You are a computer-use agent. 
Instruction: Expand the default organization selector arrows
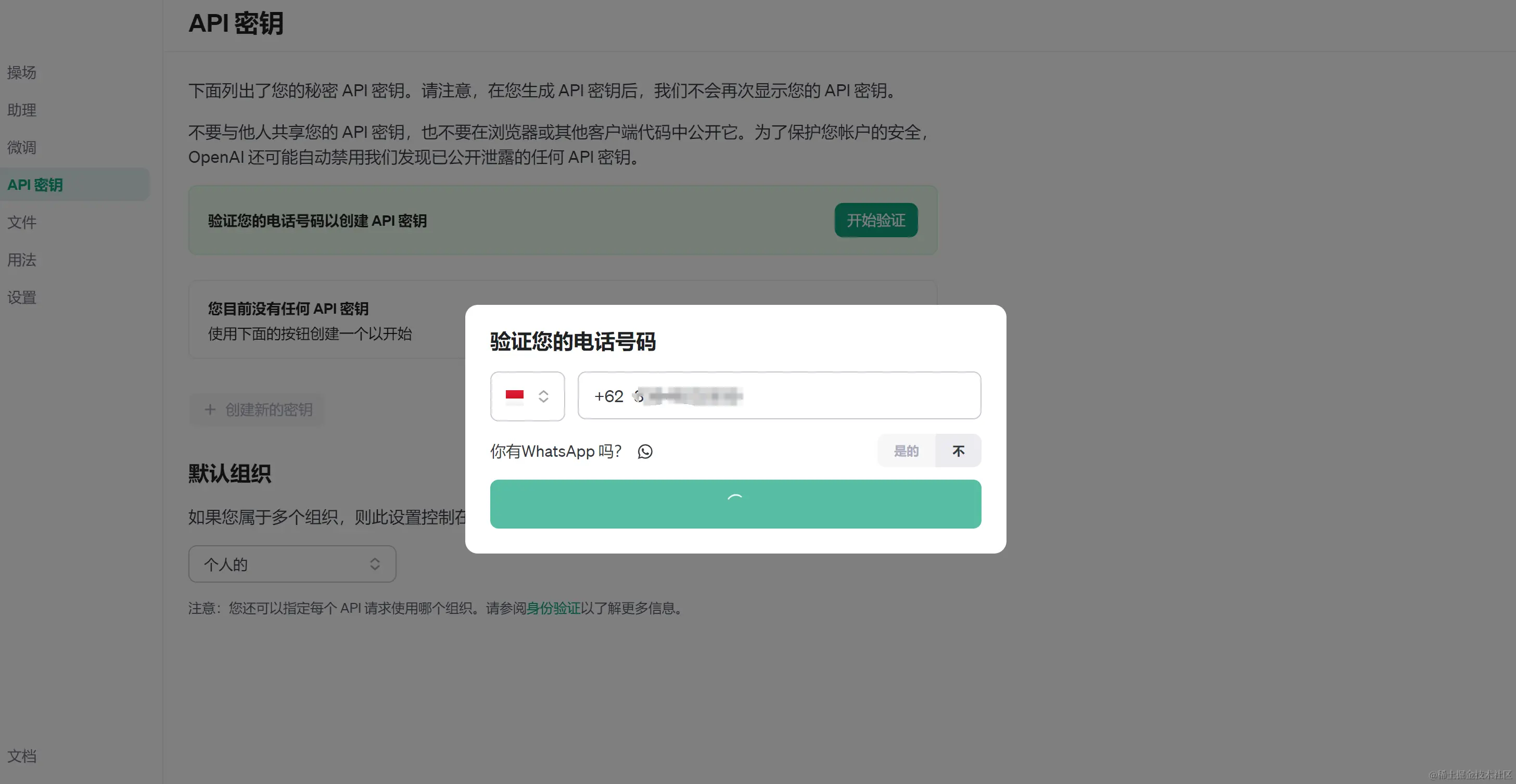[x=375, y=563]
